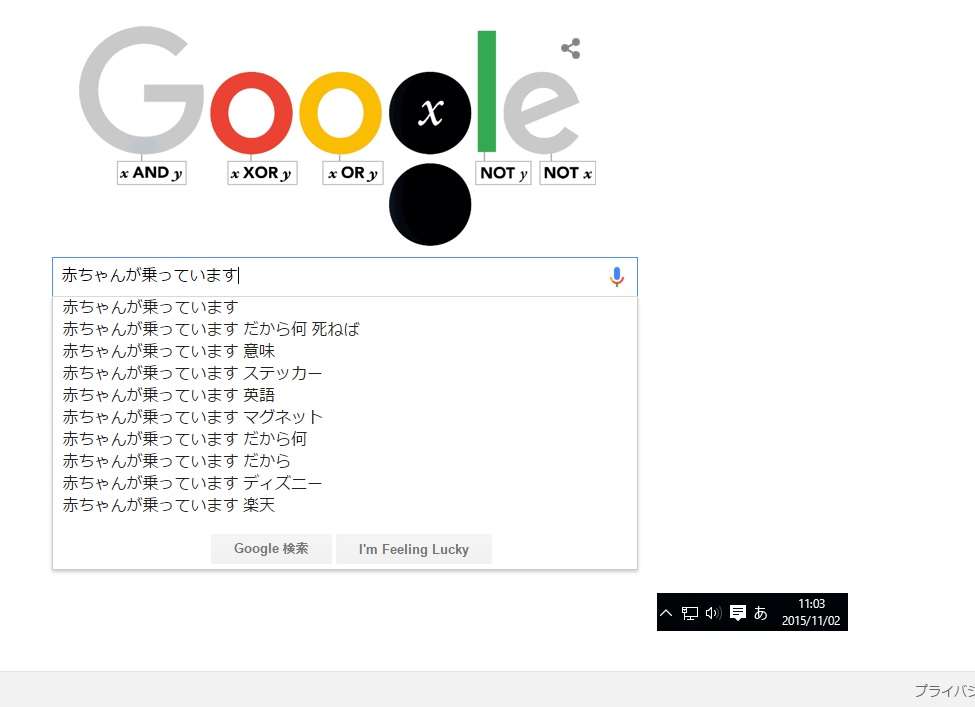Show hidden tray icons with the chevron
This screenshot has width=975, height=707.
click(666, 613)
